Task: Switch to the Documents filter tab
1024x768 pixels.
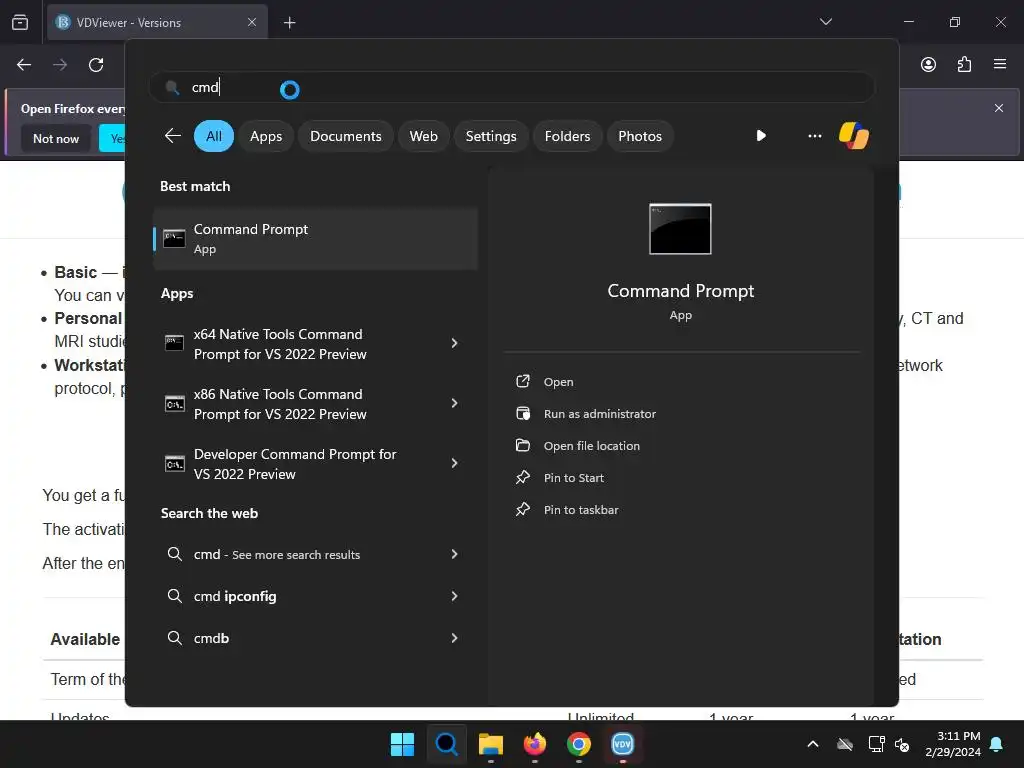Action: (345, 136)
